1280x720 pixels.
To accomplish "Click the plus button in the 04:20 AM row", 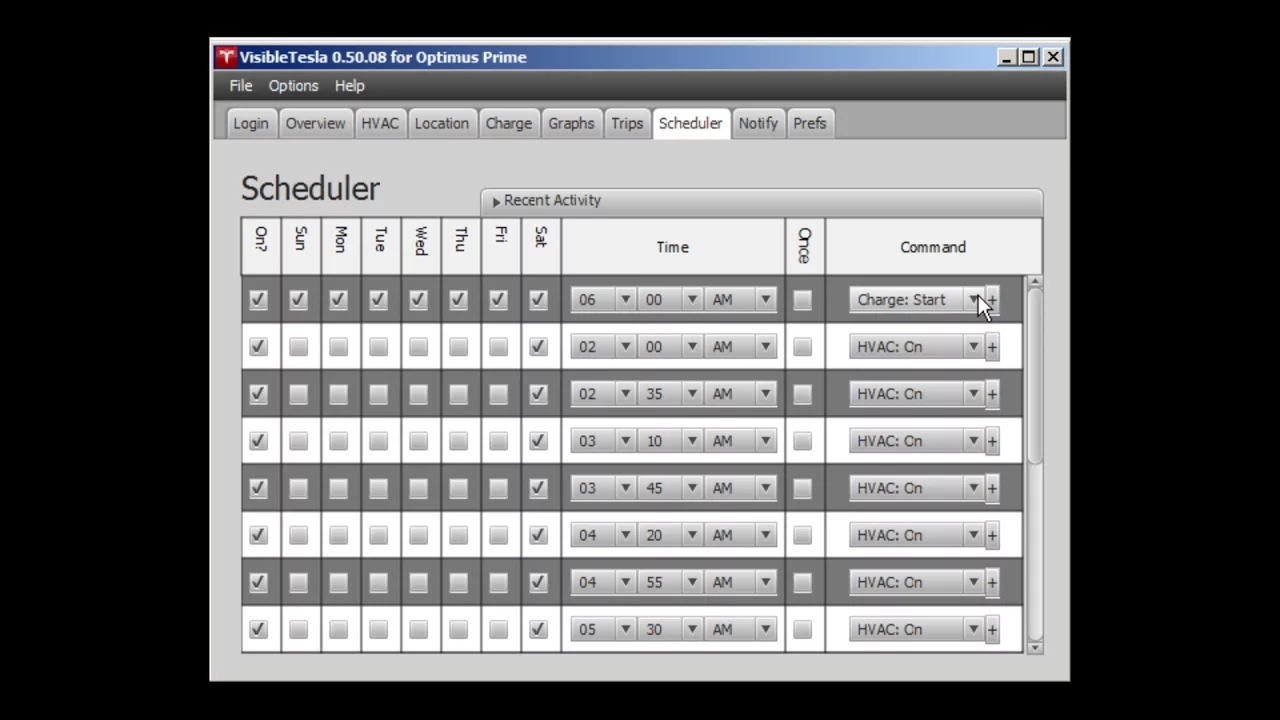I will point(992,535).
